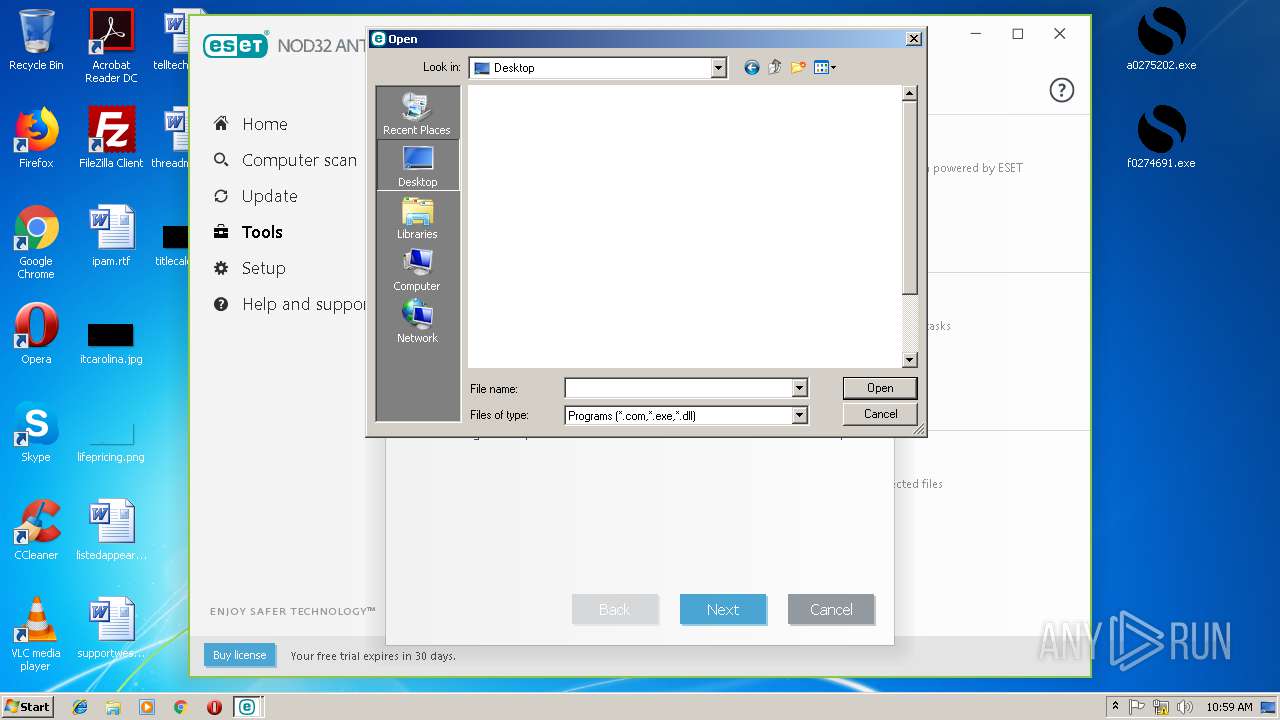Choose Network in the places bar
The width and height of the screenshot is (1280, 720).
[417, 322]
